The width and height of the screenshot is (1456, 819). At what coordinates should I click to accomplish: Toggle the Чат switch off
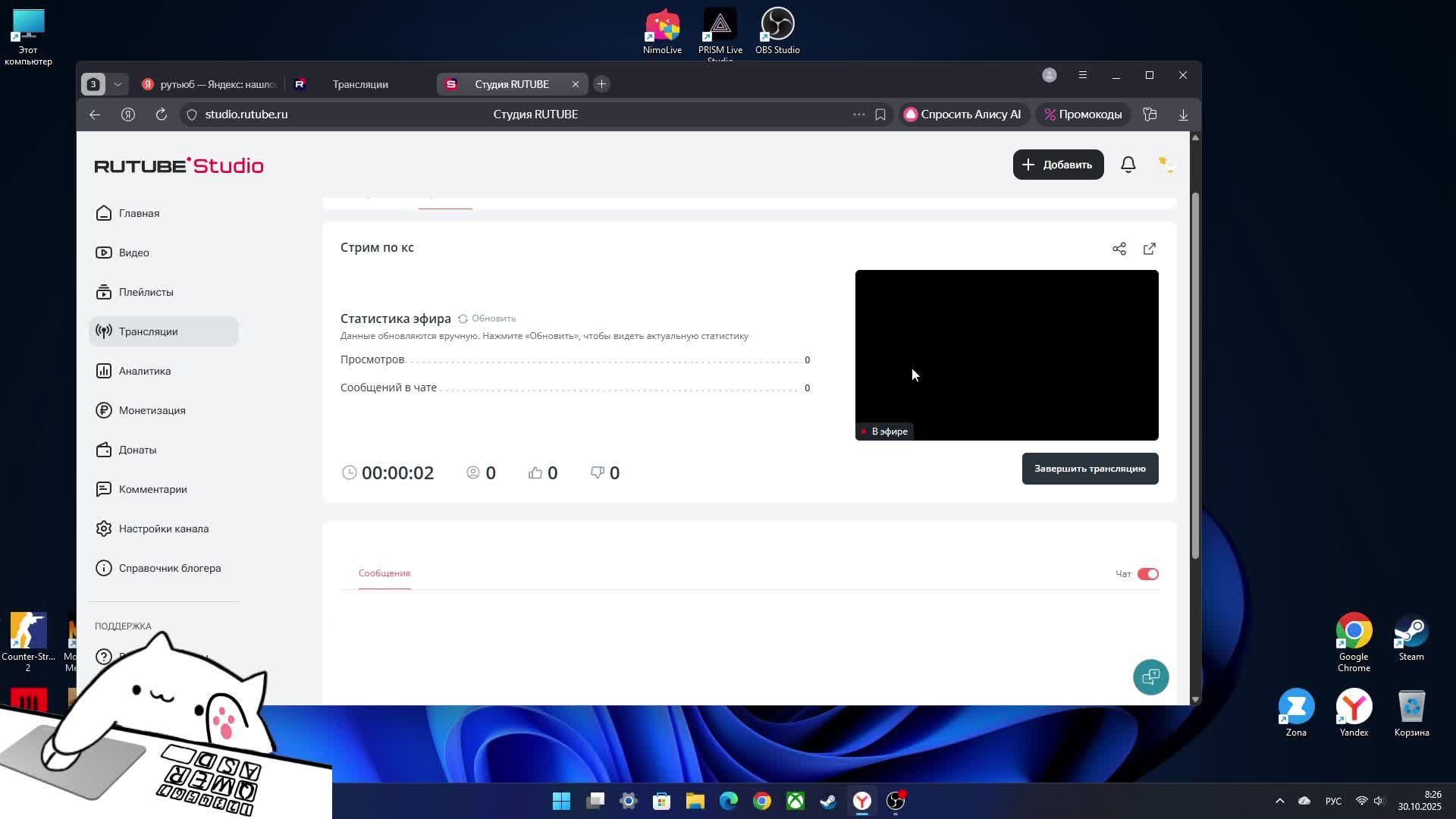click(x=1147, y=574)
